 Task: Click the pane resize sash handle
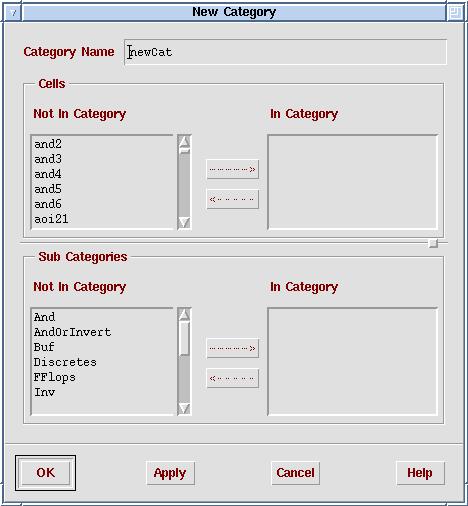pyautogui.click(x=433, y=243)
